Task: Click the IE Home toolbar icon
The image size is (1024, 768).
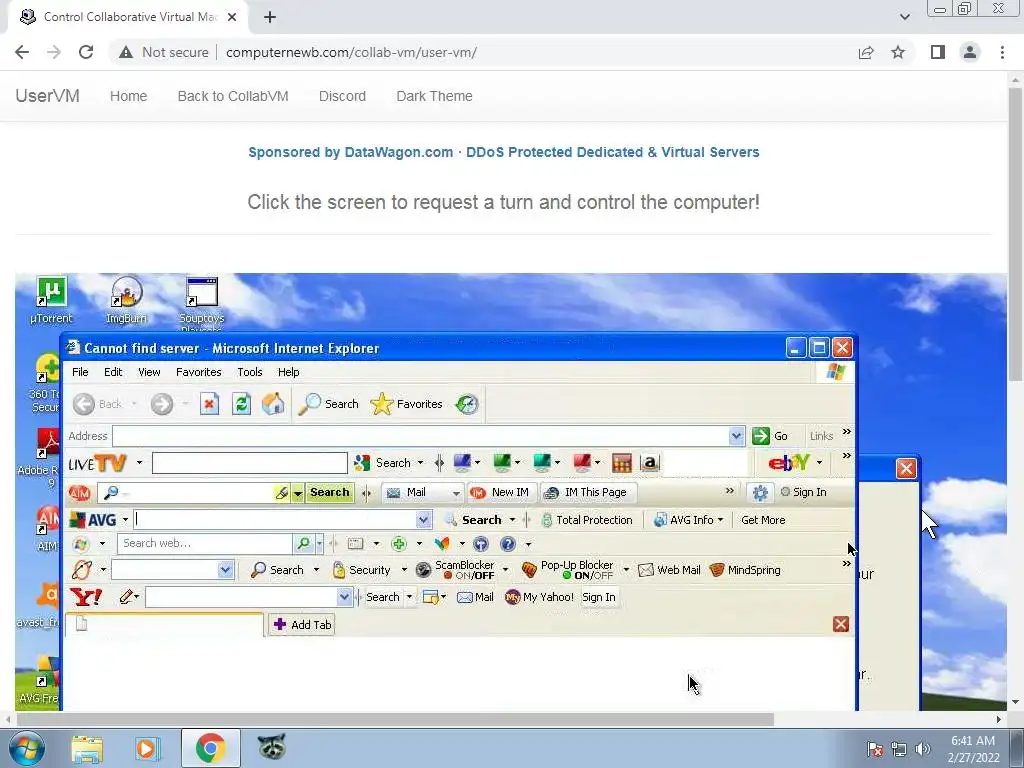Action: pos(273,404)
